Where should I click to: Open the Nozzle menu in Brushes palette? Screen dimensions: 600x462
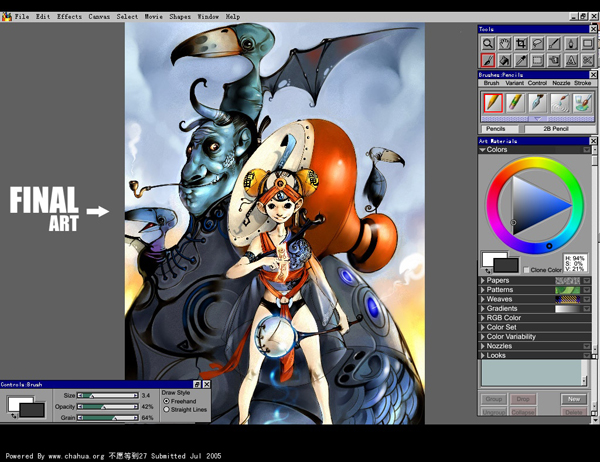pyautogui.click(x=561, y=83)
